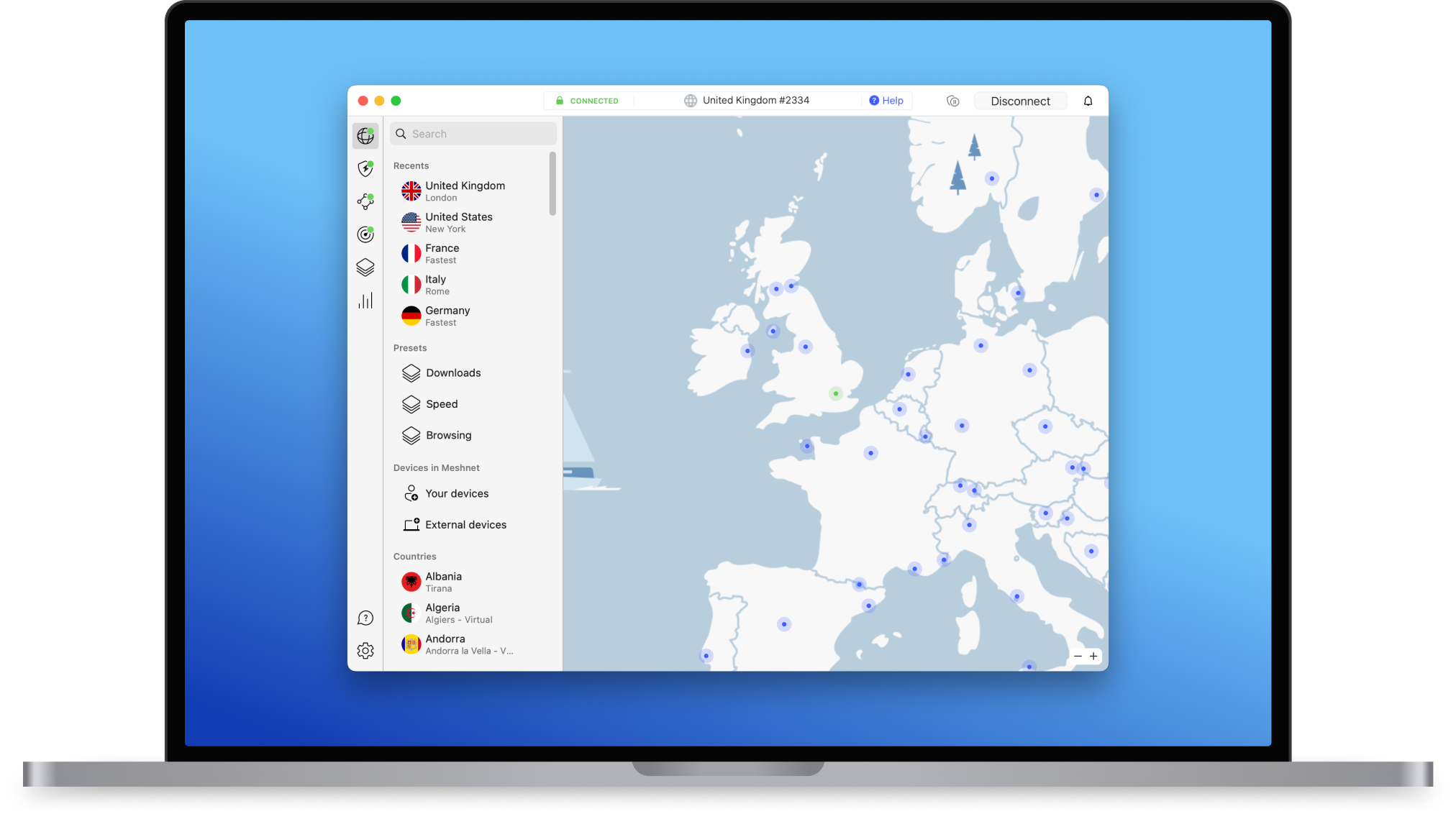Screen dimensions: 1456x814
Task: Select the Downloads preset
Action: (x=452, y=372)
